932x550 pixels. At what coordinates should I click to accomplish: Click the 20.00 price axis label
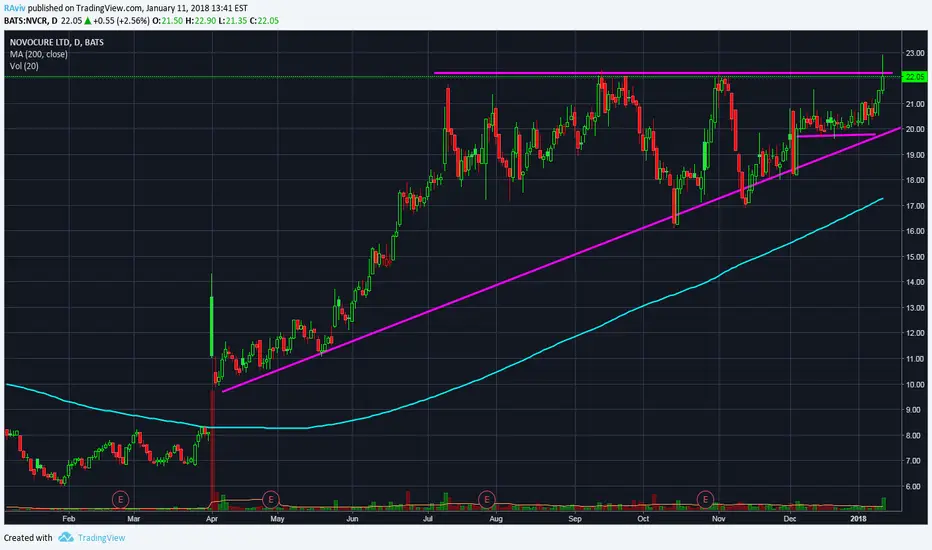click(915, 129)
